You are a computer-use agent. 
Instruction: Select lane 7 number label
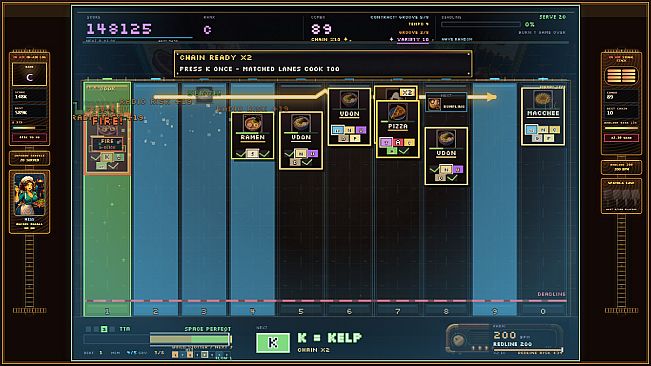point(398,311)
